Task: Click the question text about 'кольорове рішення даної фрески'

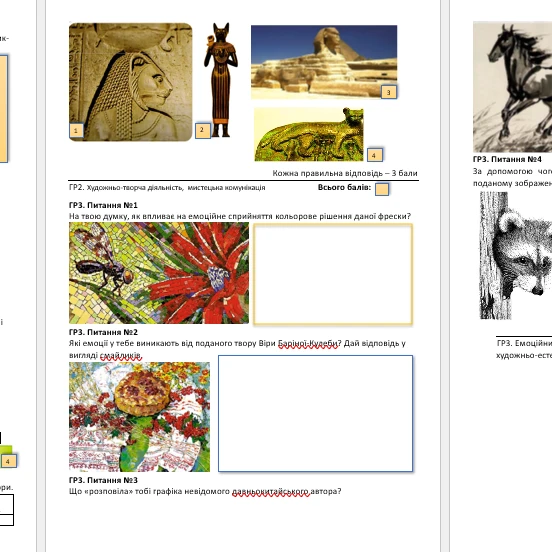Action: pyautogui.click(x=240, y=216)
